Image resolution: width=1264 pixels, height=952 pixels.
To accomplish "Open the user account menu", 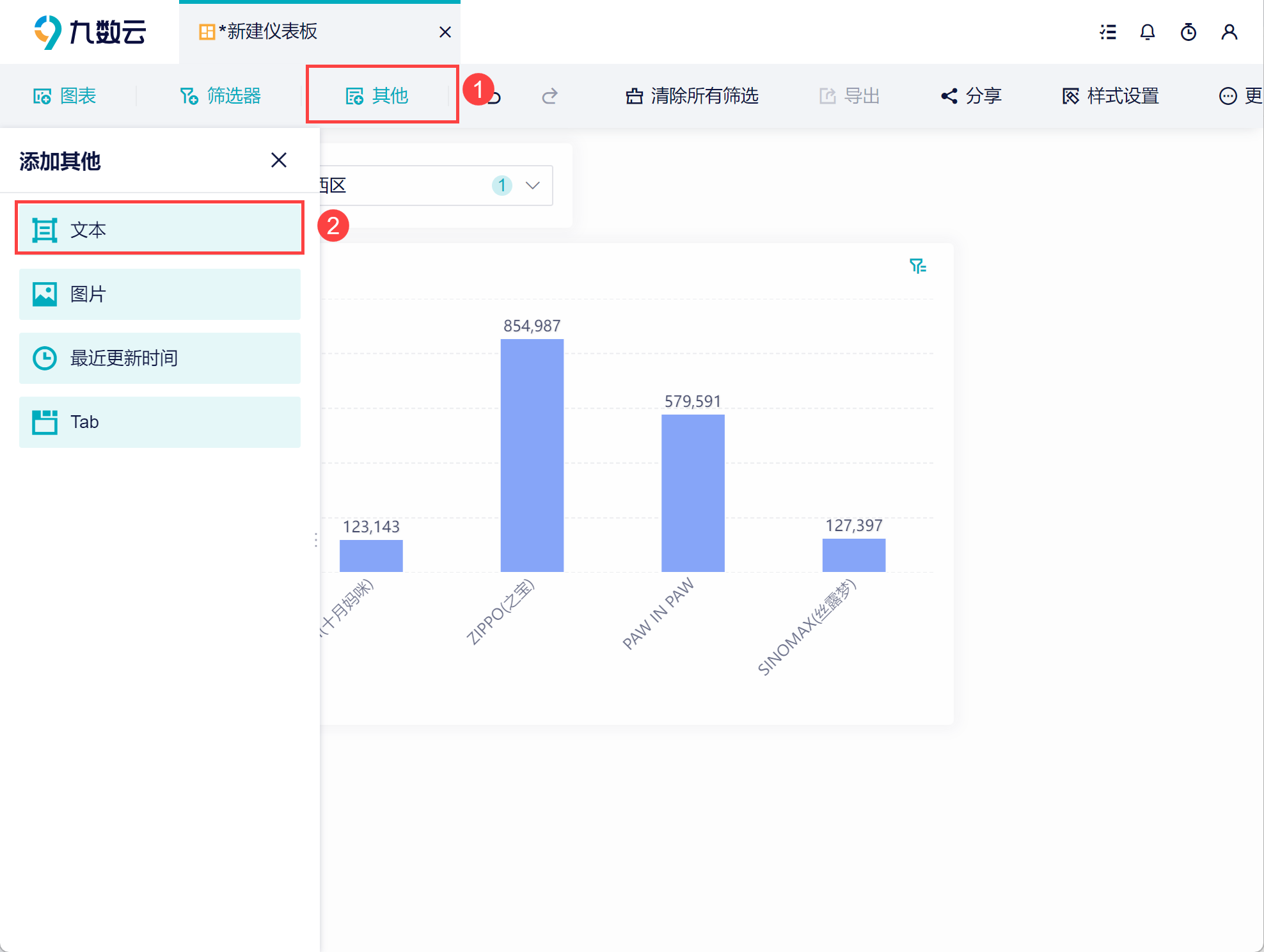I will [1229, 32].
